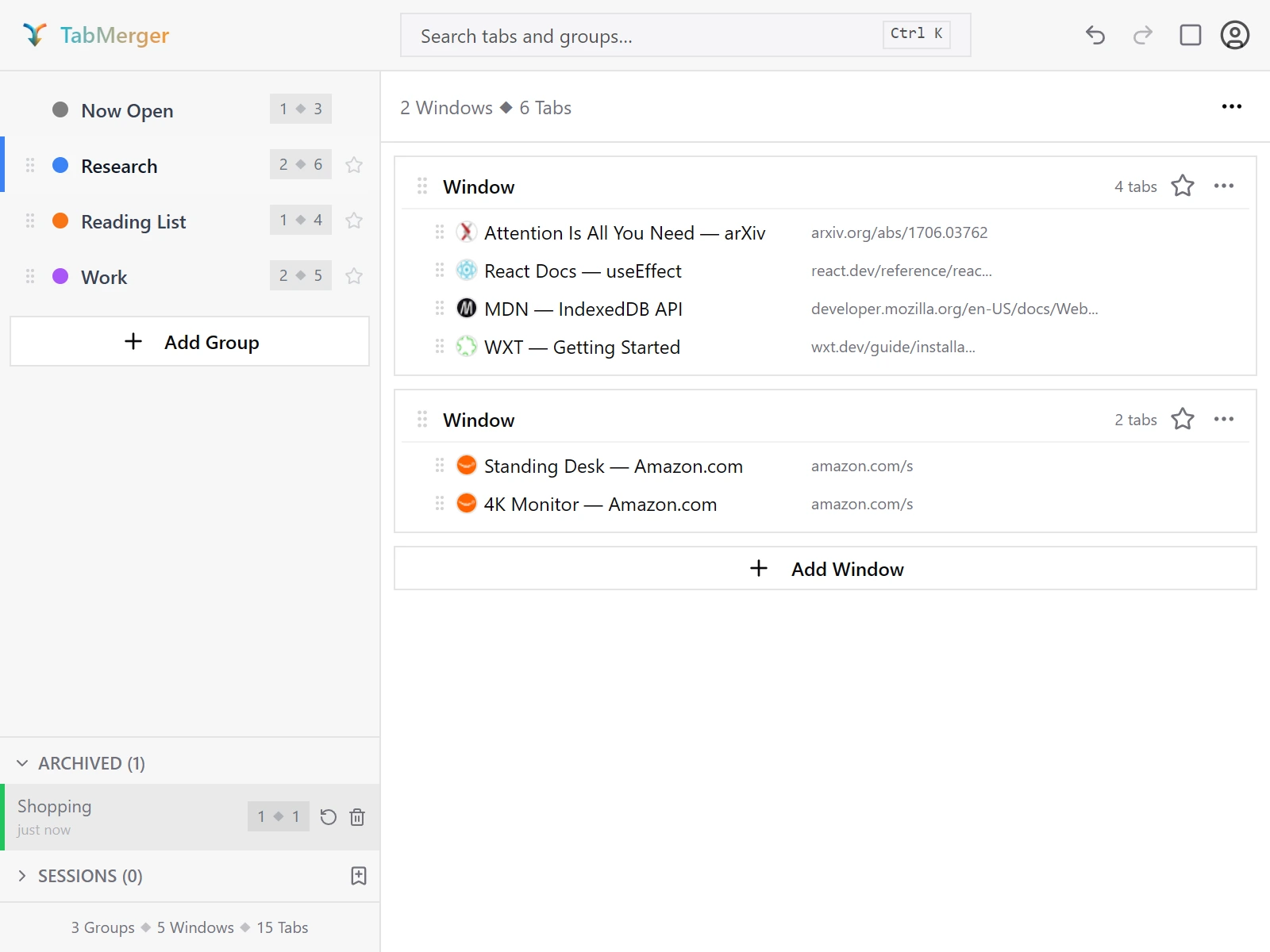Open Attention Is All You Need tab
Image resolution: width=1270 pixels, height=952 pixels.
pos(625,232)
